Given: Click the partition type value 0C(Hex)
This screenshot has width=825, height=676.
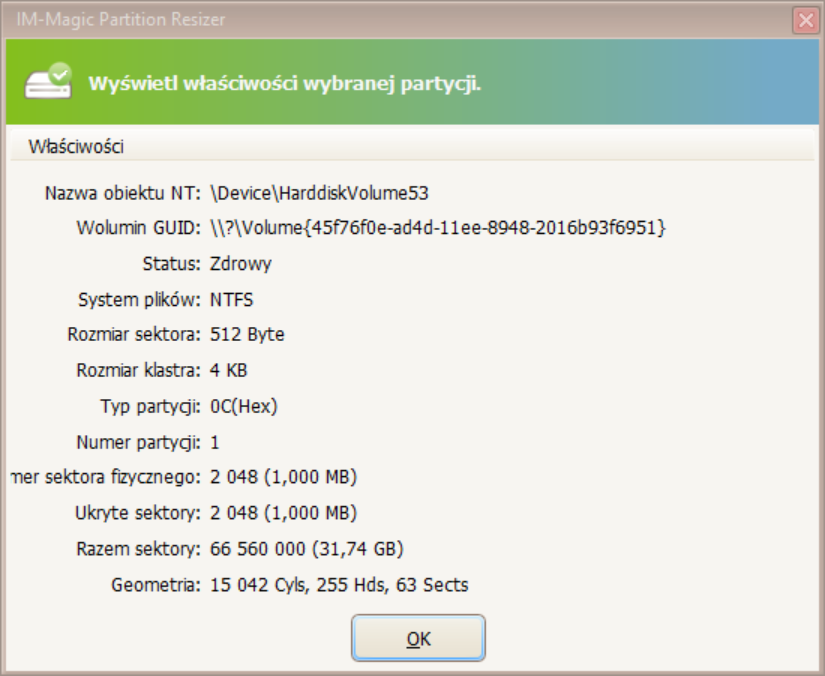Looking at the screenshot, I should (244, 406).
